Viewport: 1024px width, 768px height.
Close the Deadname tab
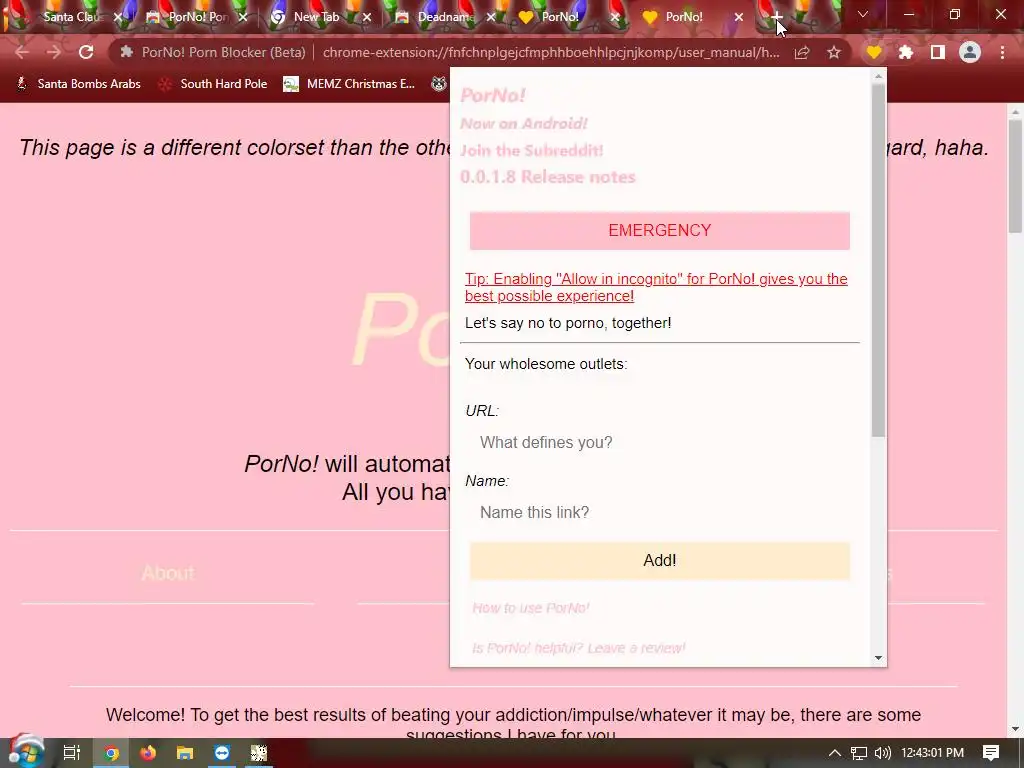coord(491,17)
